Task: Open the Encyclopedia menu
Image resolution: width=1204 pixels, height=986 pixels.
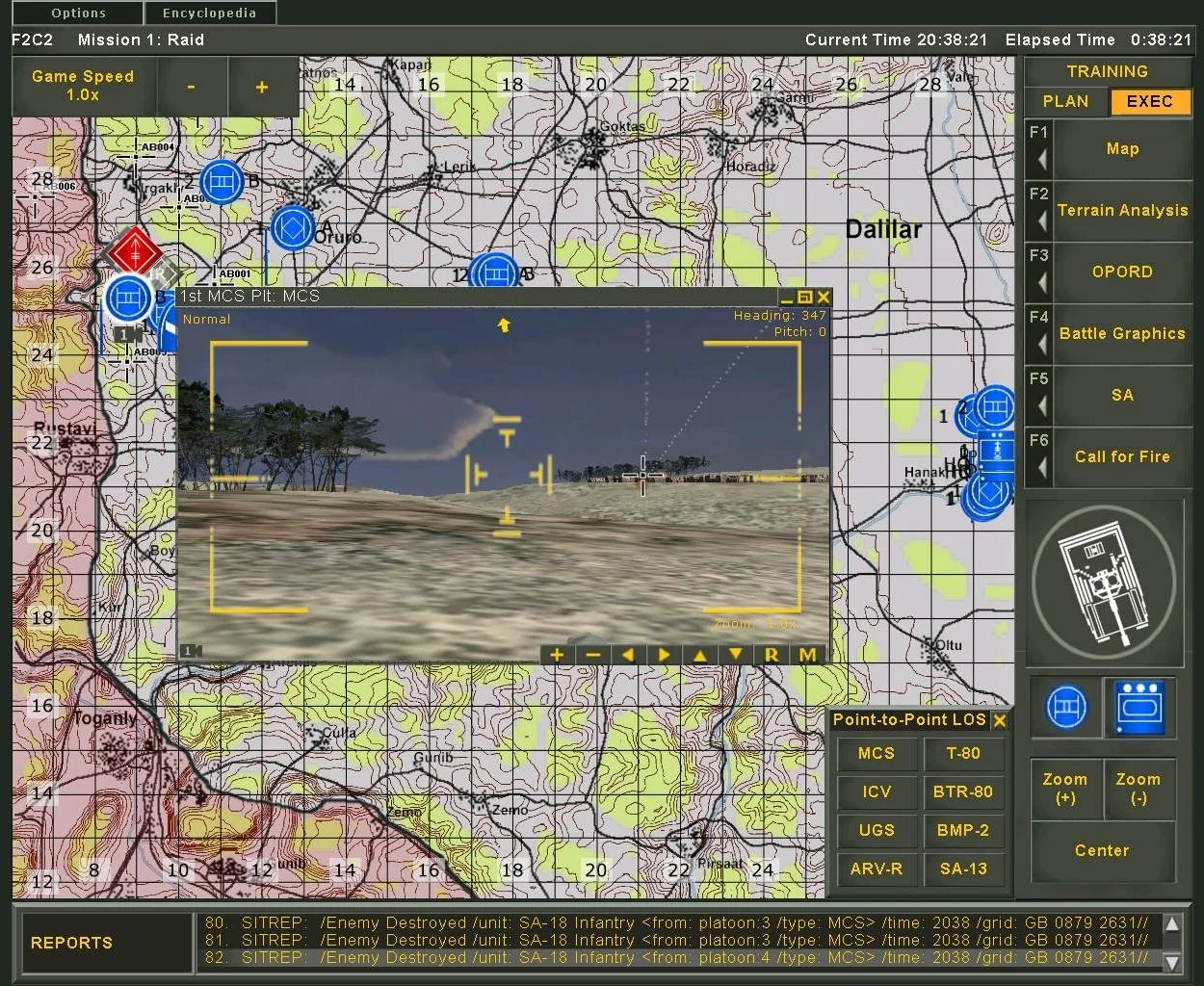Action: 209,13
